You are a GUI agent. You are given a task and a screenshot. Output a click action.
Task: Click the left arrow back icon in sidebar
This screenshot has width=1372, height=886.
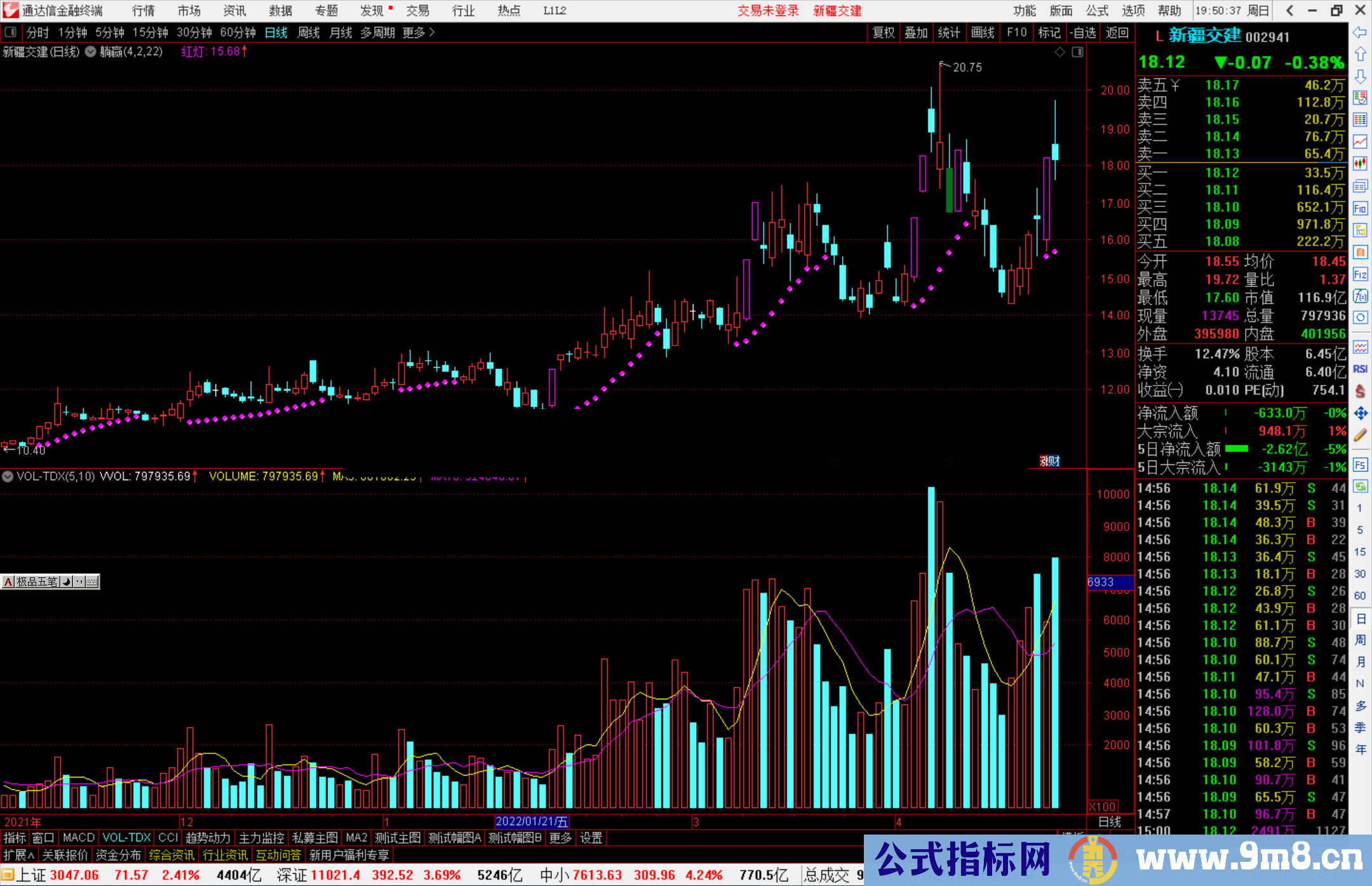(1360, 32)
